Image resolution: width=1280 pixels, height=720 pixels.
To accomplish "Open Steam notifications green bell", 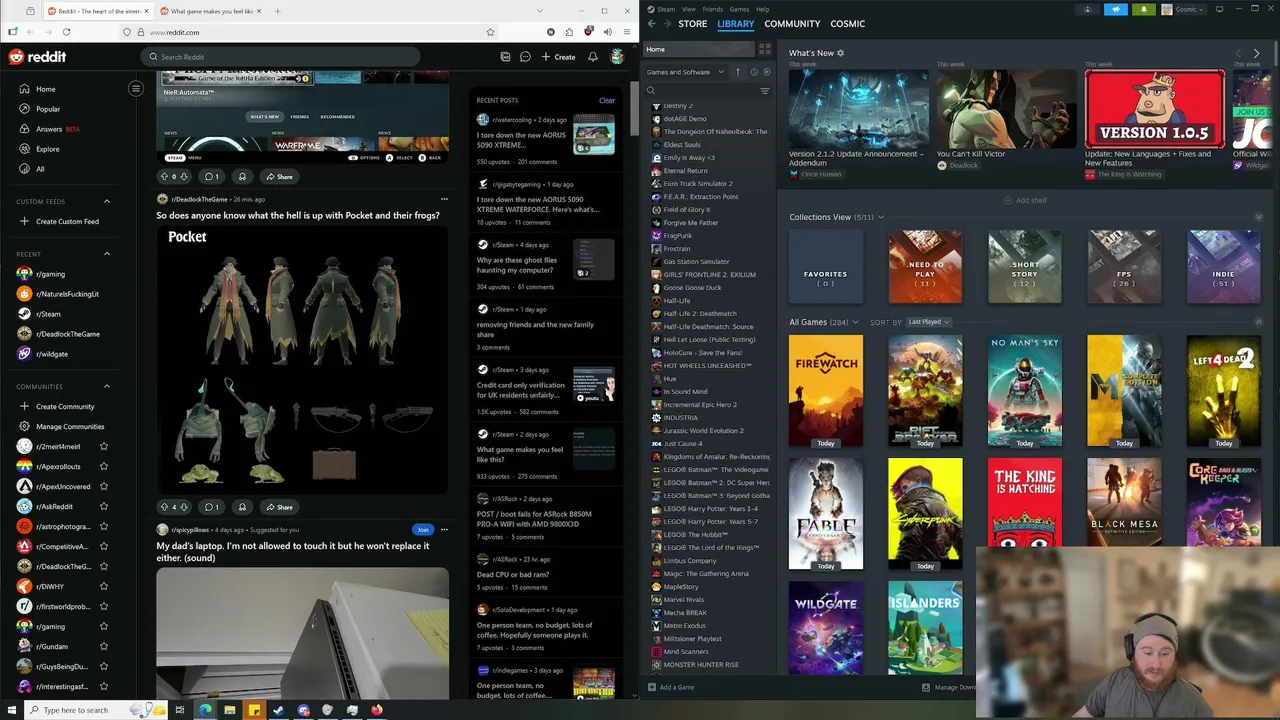I will pos(1144,9).
